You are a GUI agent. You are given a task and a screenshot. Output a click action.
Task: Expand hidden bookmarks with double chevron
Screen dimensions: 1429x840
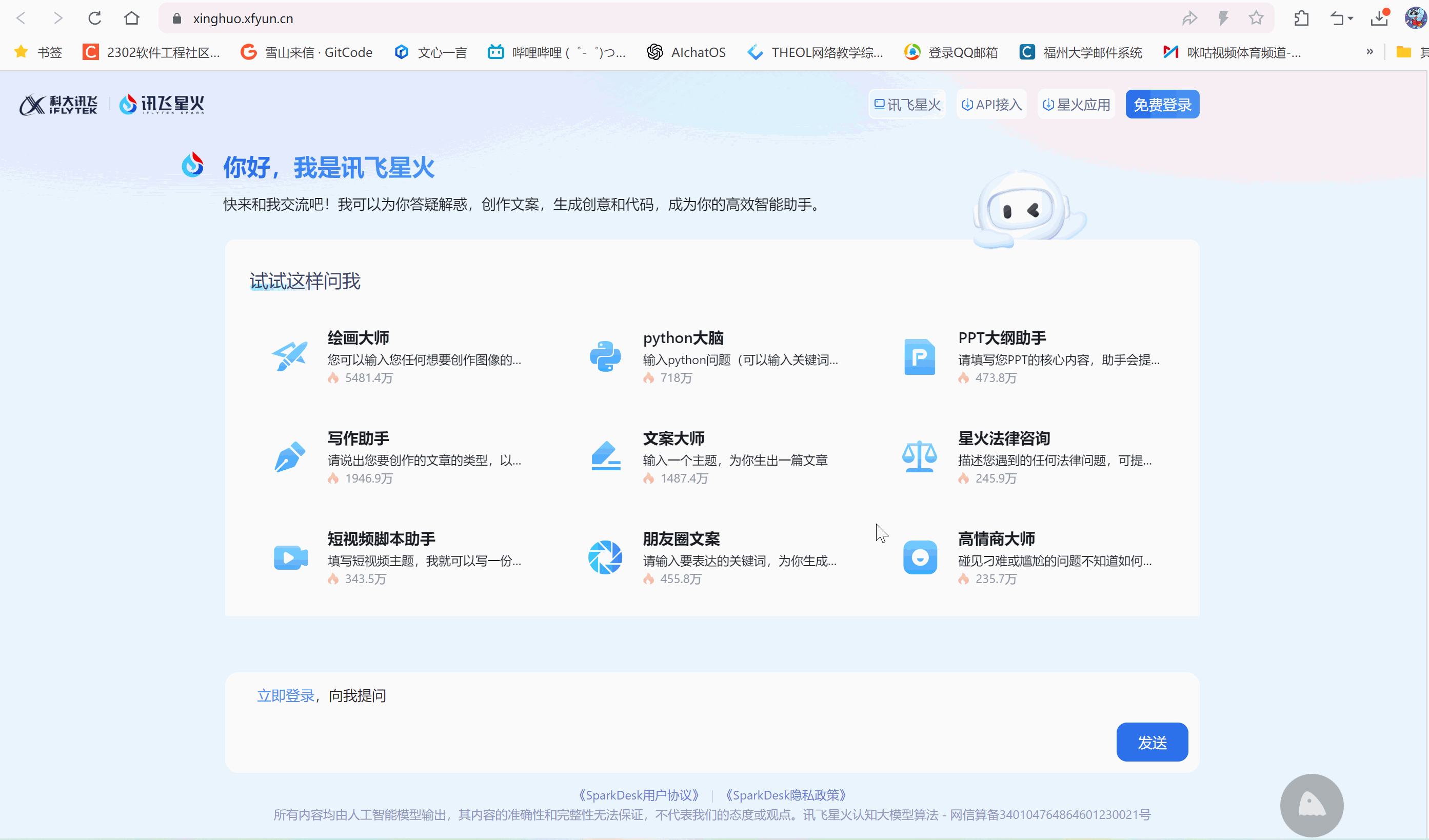coord(1370,52)
